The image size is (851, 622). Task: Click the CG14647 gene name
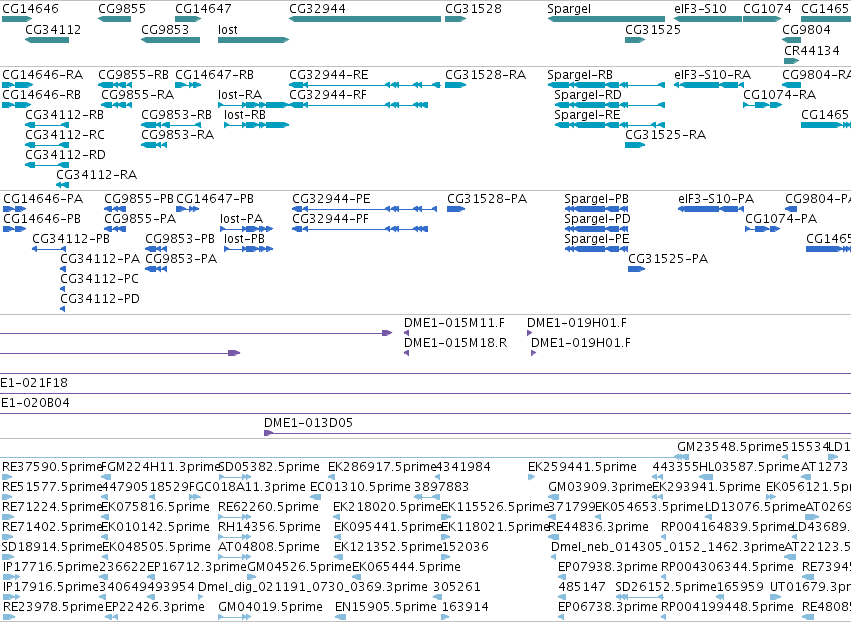pyautogui.click(x=204, y=9)
